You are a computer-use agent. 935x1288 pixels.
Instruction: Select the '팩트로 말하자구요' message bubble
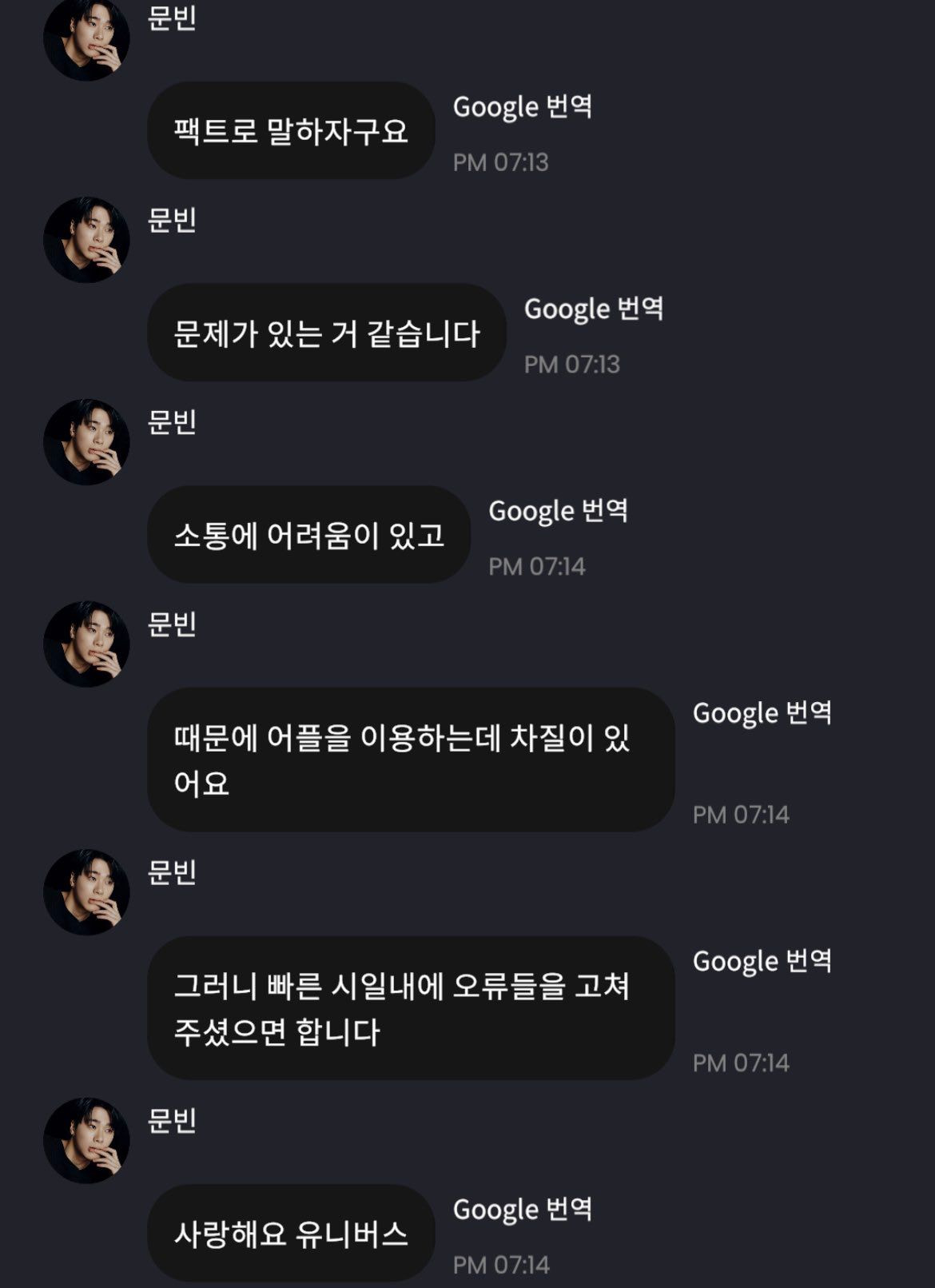291,131
